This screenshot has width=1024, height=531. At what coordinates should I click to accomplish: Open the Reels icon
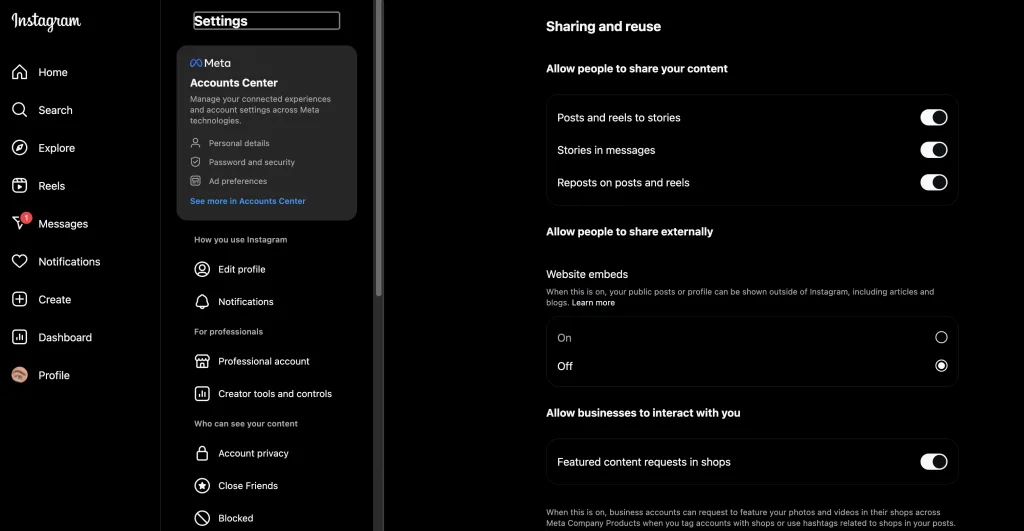[x=20, y=186]
